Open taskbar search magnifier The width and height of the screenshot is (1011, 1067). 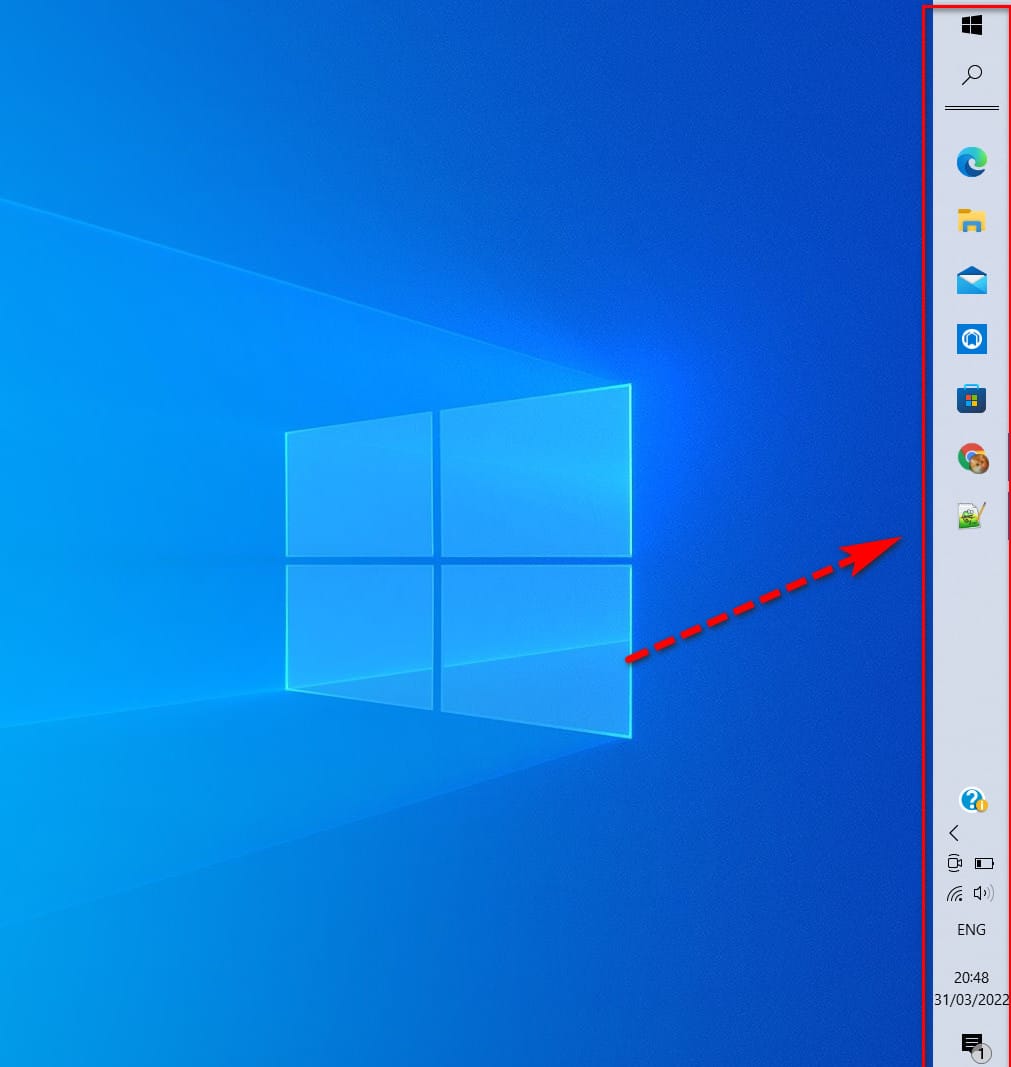tap(972, 74)
